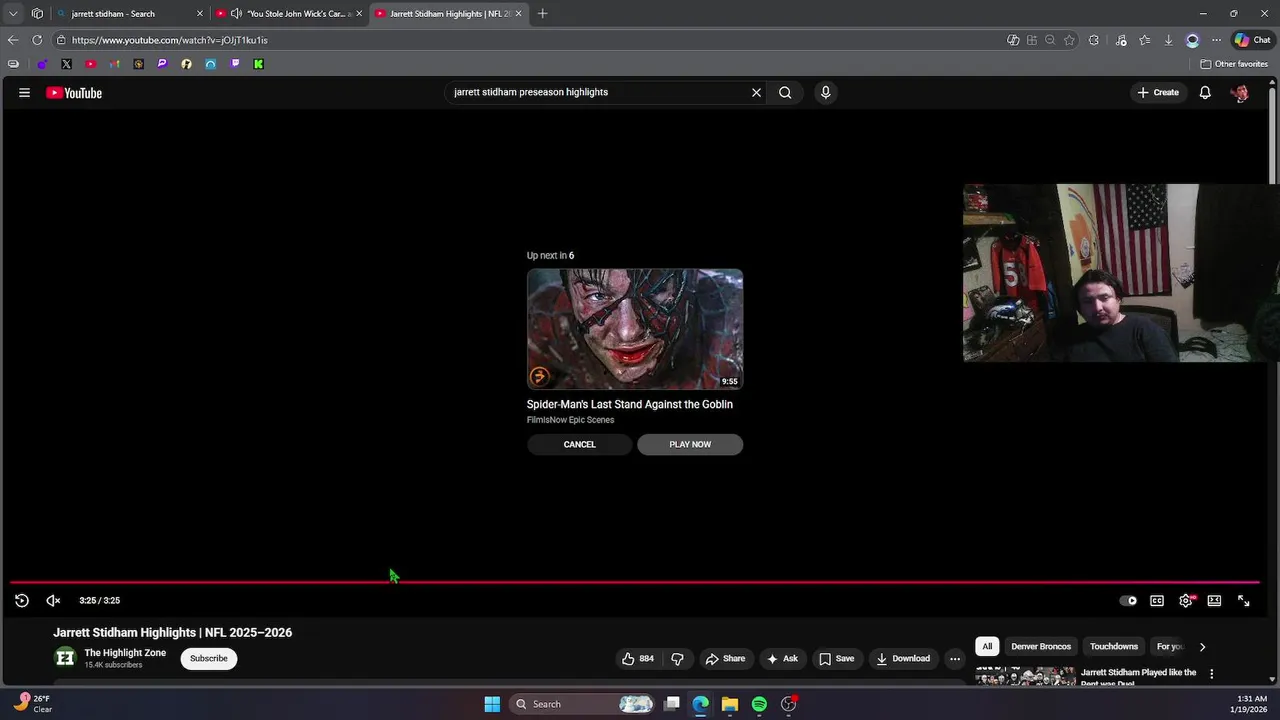Select the For you filter chip

pyautogui.click(x=1169, y=646)
